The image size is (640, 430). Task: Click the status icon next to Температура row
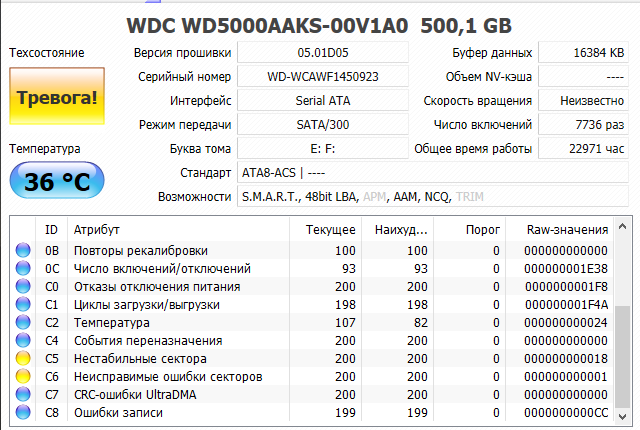24,323
